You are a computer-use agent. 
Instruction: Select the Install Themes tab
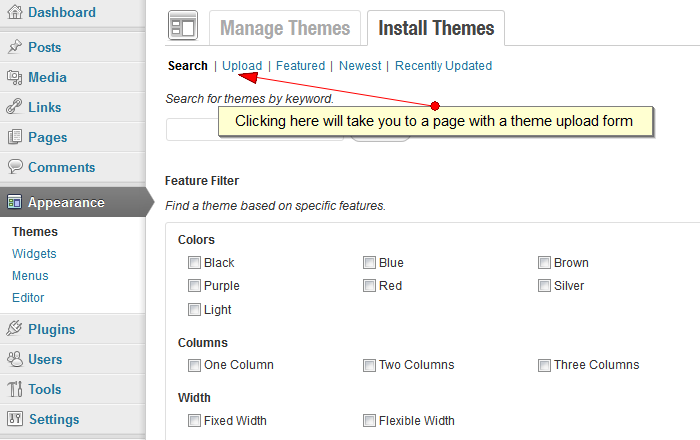pos(436,28)
